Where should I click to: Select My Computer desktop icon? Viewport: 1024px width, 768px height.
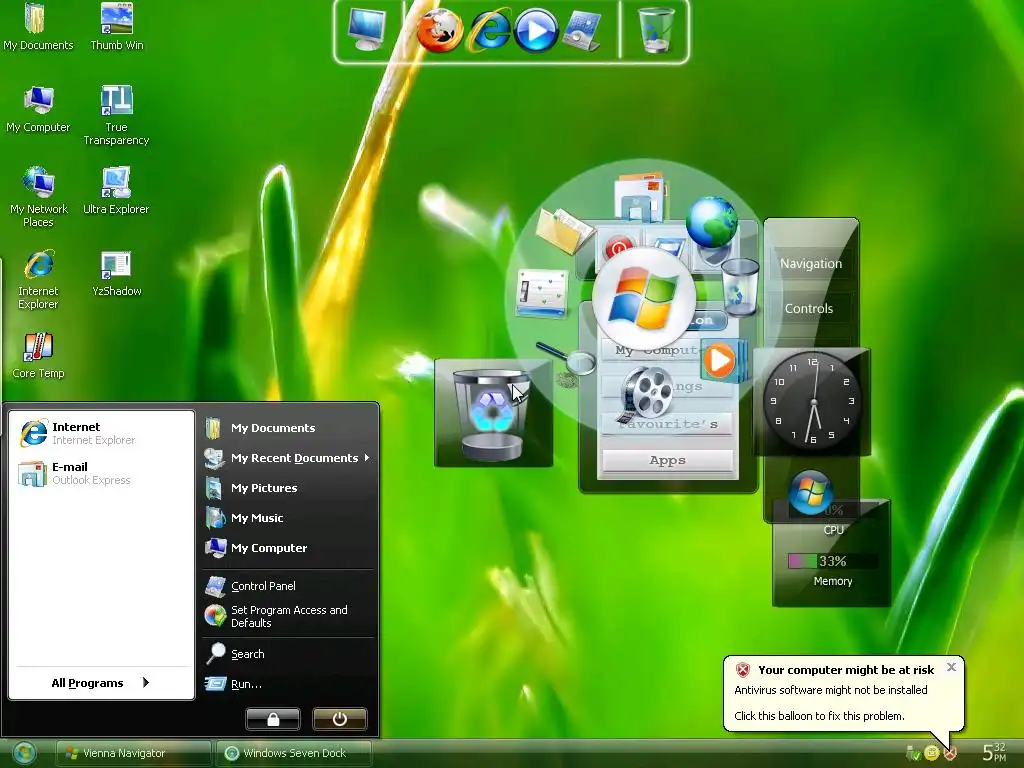(x=38, y=109)
